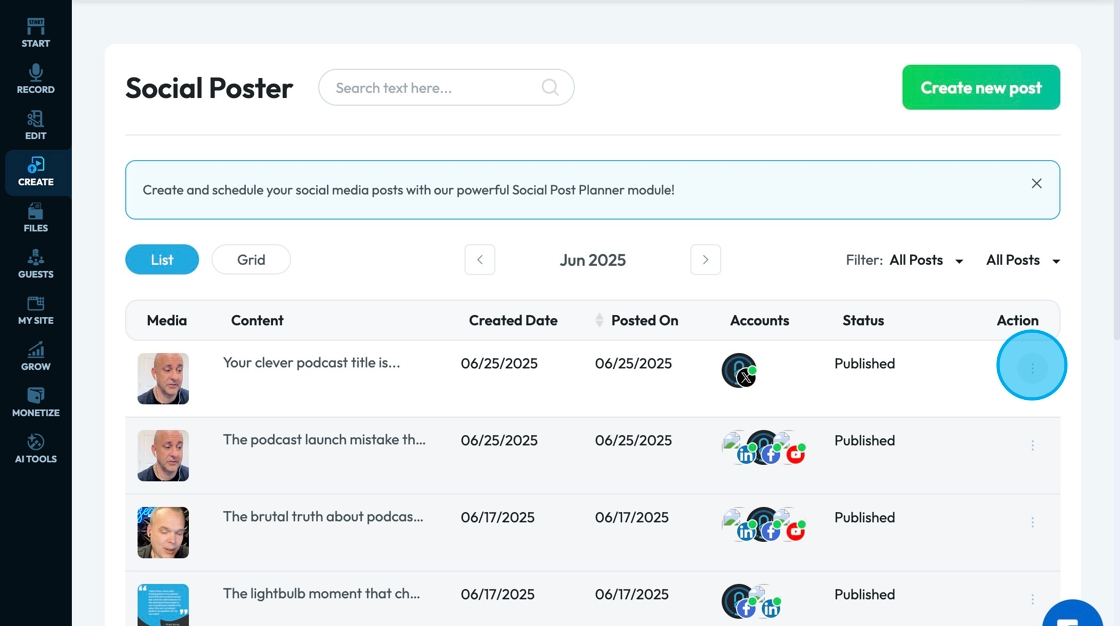
Task: Open My Site in sidebar
Action: [x=35, y=310]
